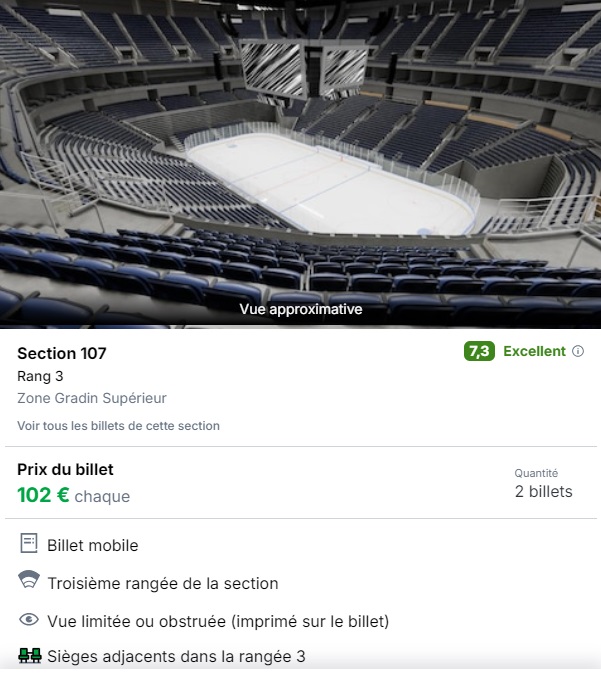
Task: Click the Excellent rating label
Action: (534, 351)
